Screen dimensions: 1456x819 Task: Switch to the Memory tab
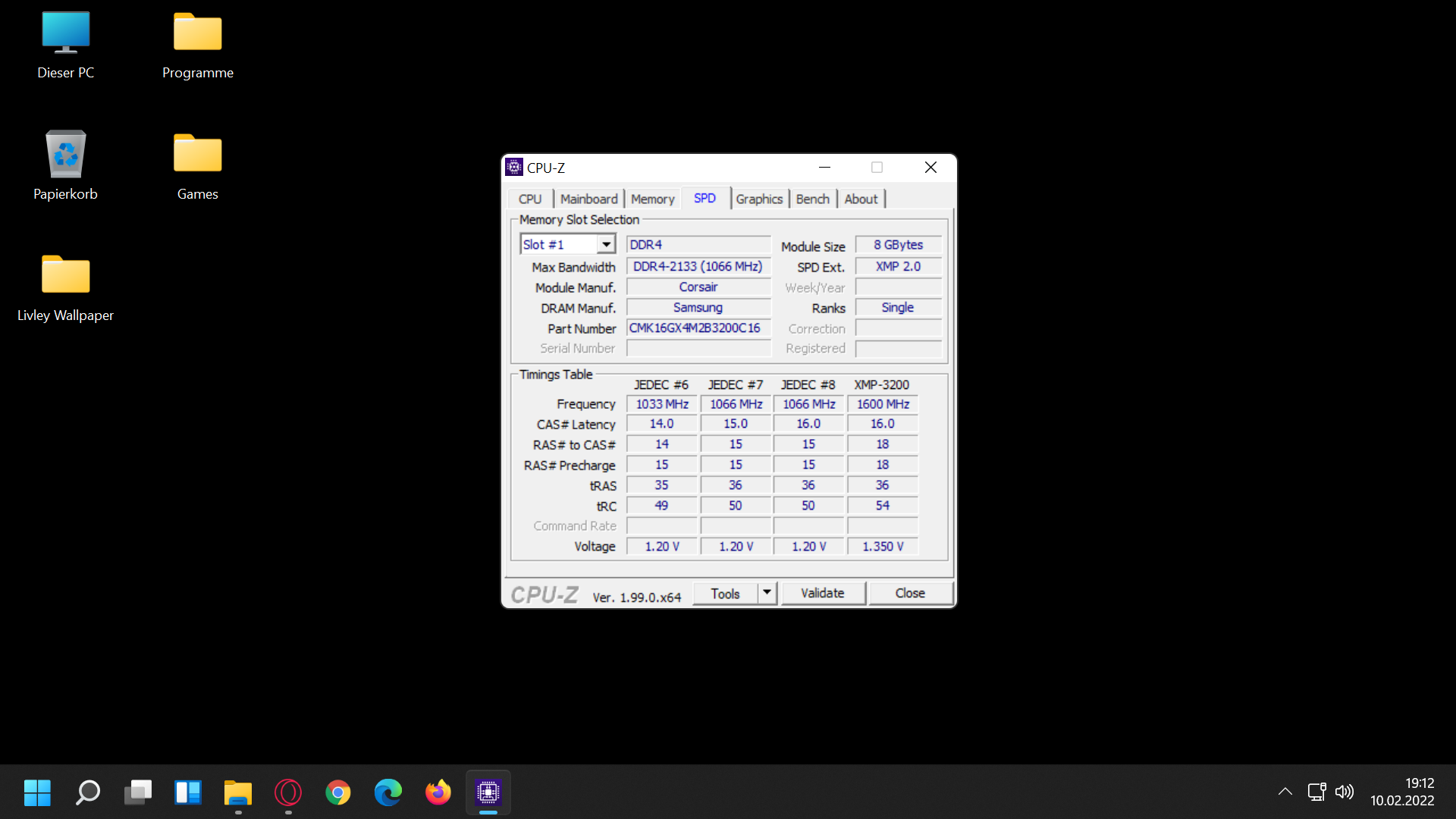(x=652, y=199)
